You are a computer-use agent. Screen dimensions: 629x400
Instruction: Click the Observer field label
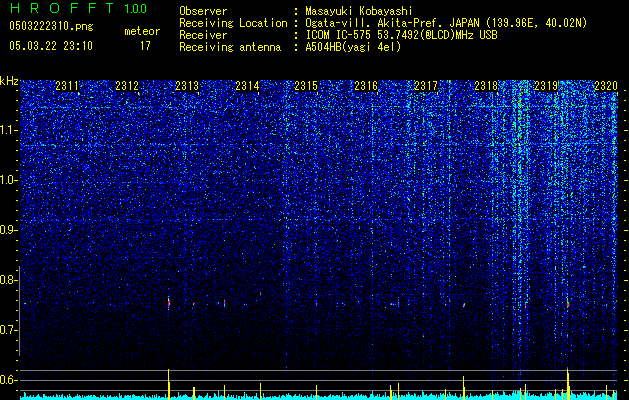pos(203,11)
